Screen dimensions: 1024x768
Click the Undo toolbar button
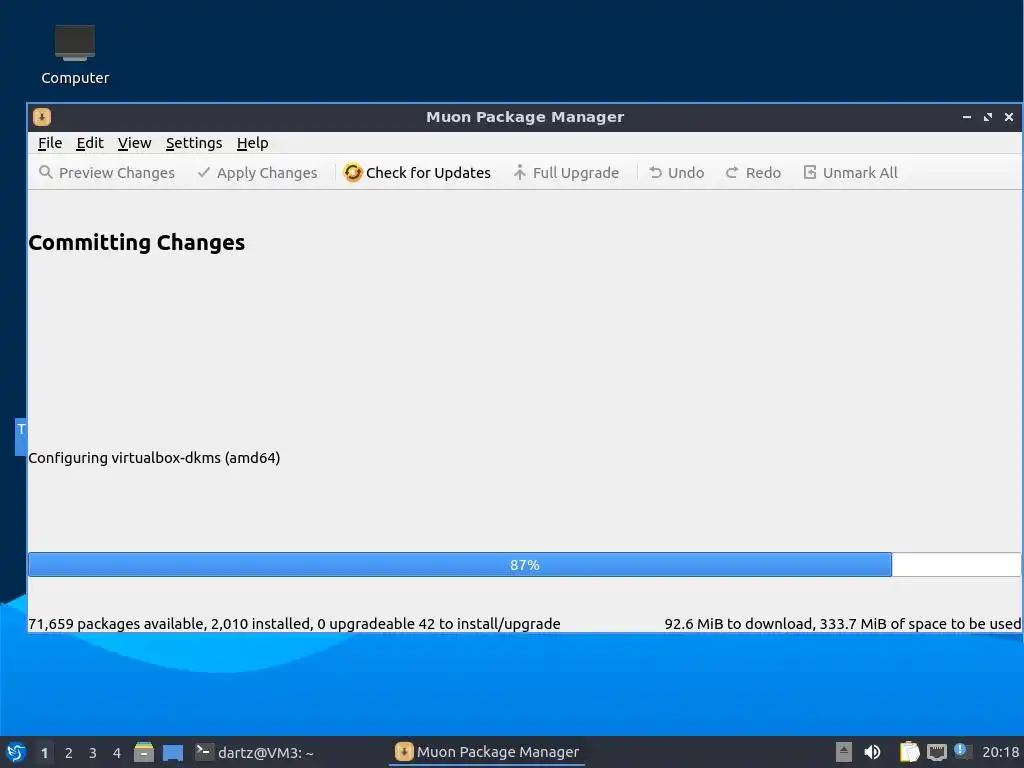click(x=677, y=172)
